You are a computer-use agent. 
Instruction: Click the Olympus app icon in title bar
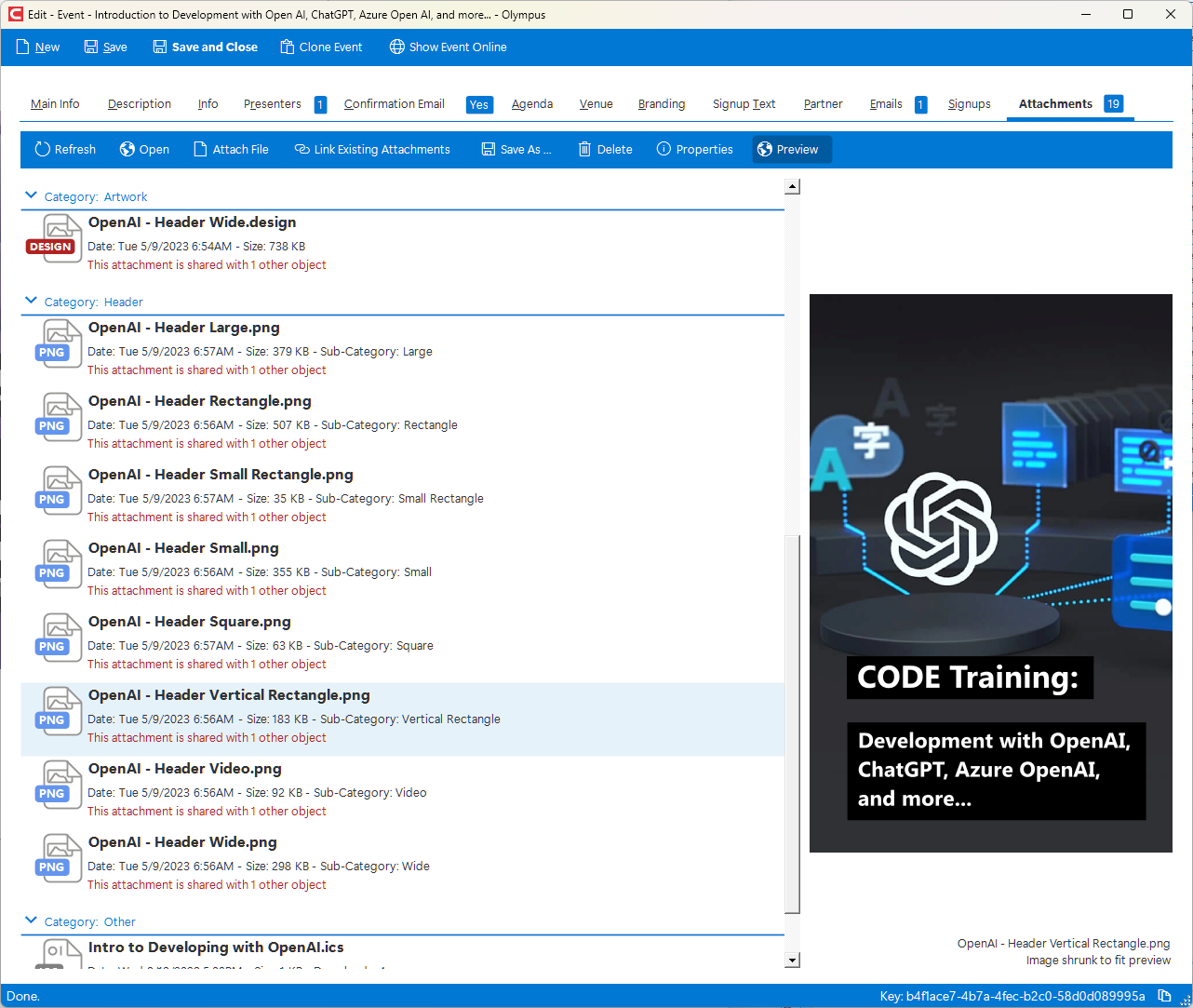(x=15, y=14)
